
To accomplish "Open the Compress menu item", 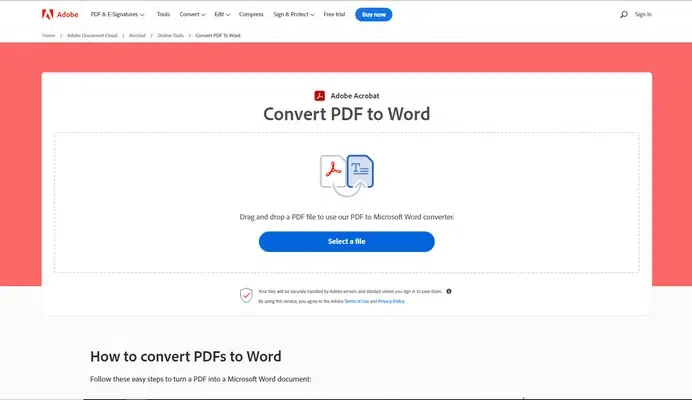I will pos(251,15).
